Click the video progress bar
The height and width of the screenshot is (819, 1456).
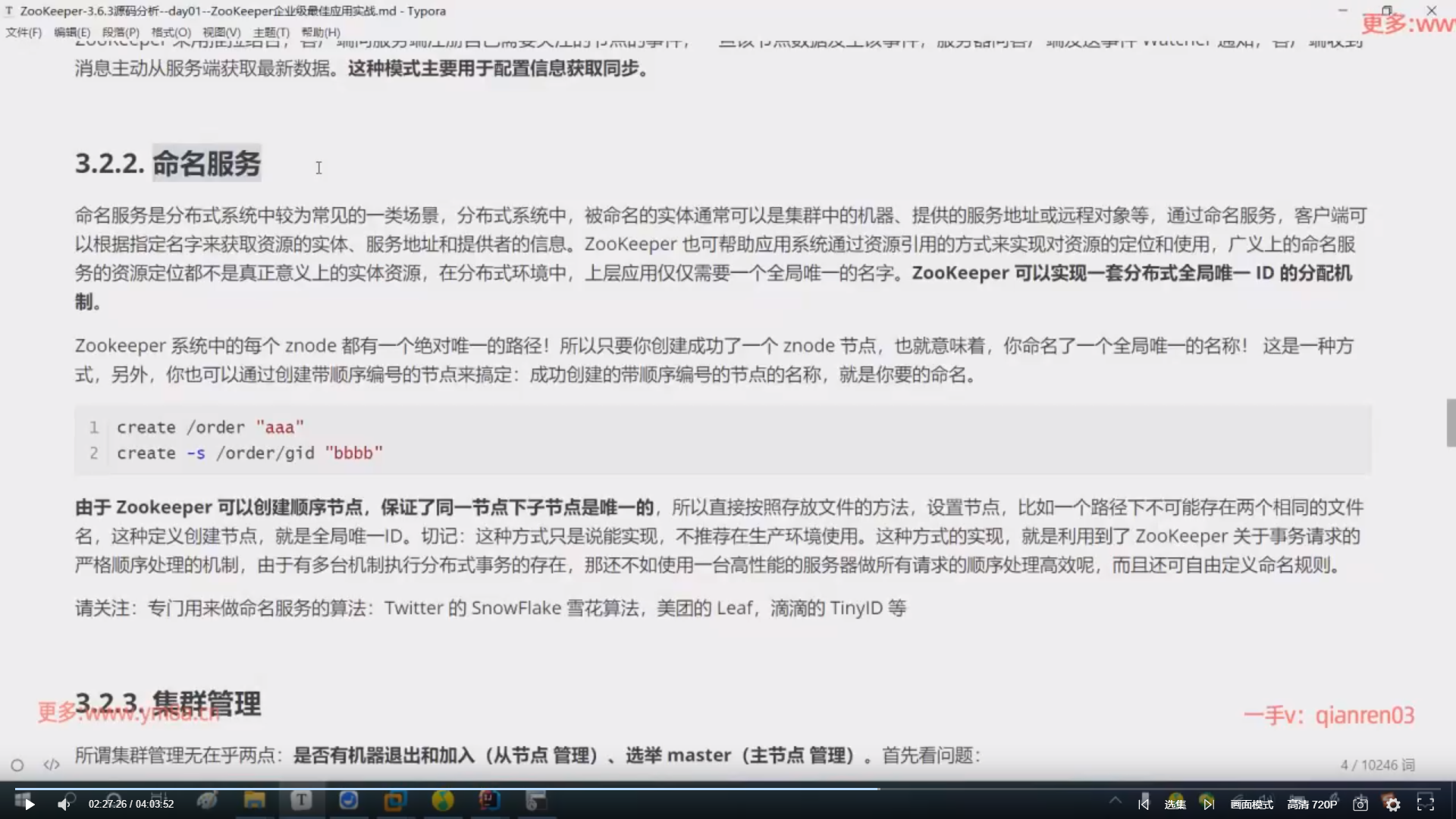click(728, 789)
